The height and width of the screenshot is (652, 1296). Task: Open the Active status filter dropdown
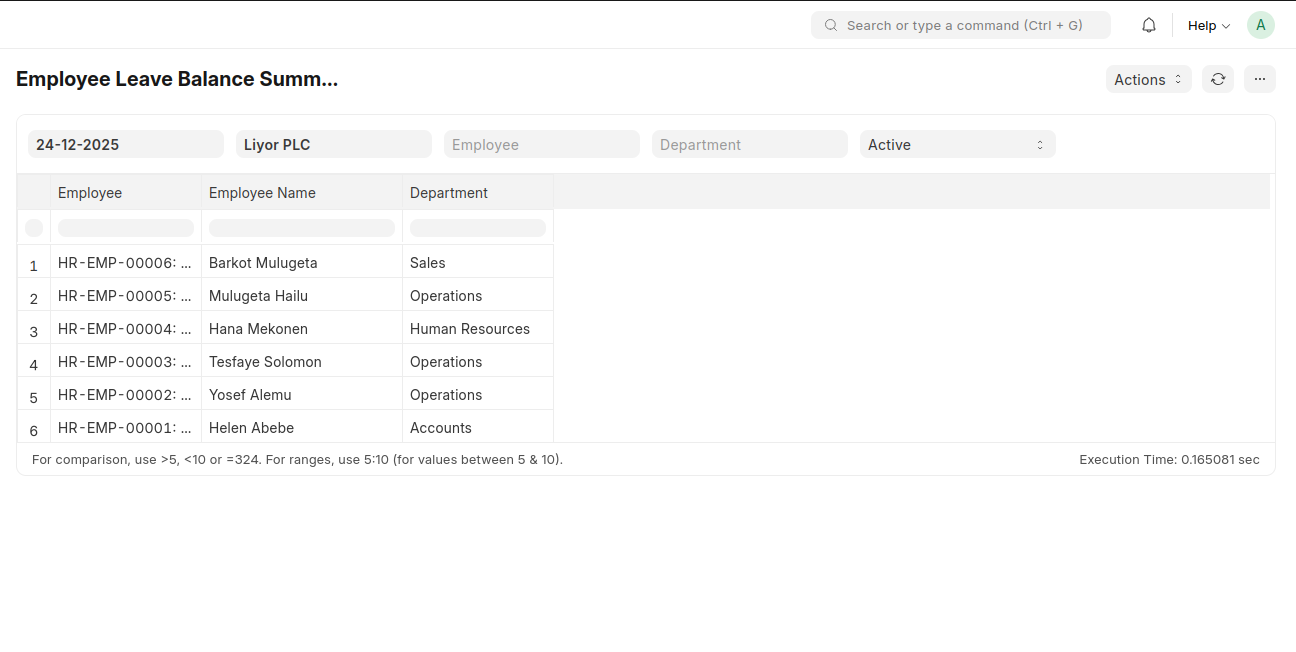click(957, 144)
